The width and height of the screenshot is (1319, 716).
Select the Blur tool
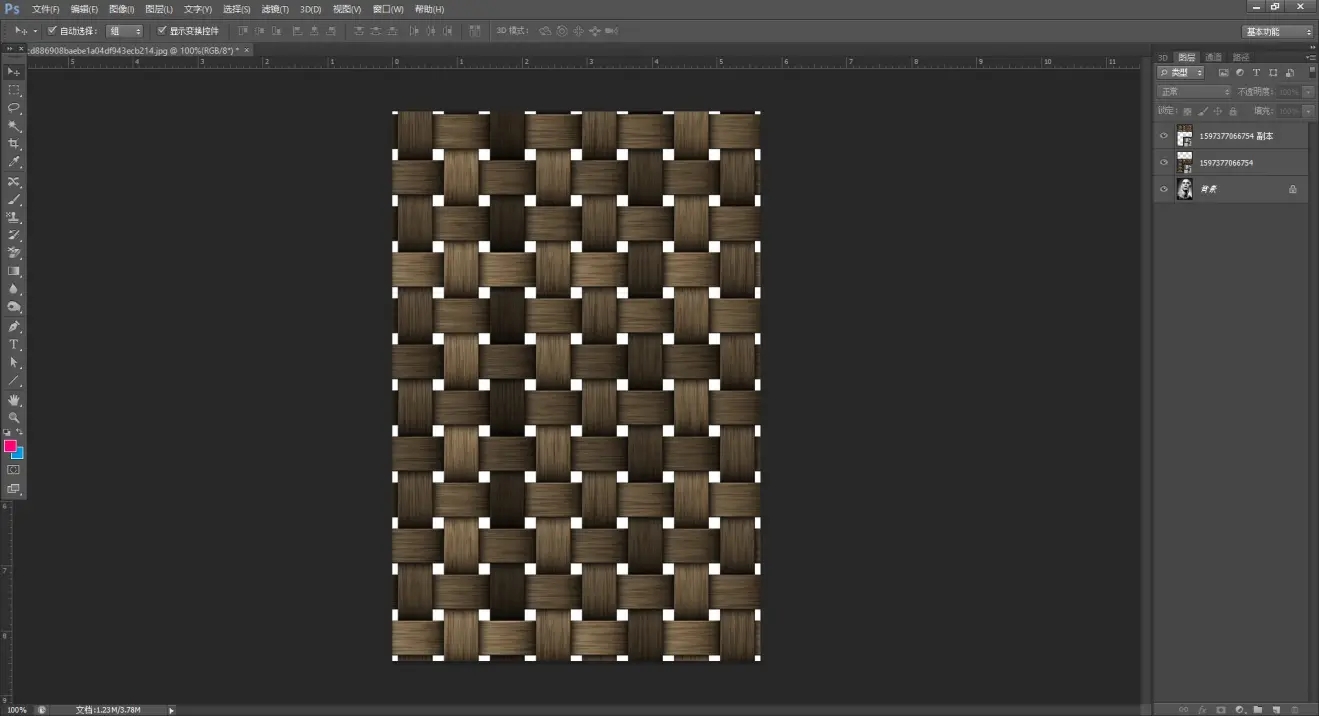coord(14,289)
